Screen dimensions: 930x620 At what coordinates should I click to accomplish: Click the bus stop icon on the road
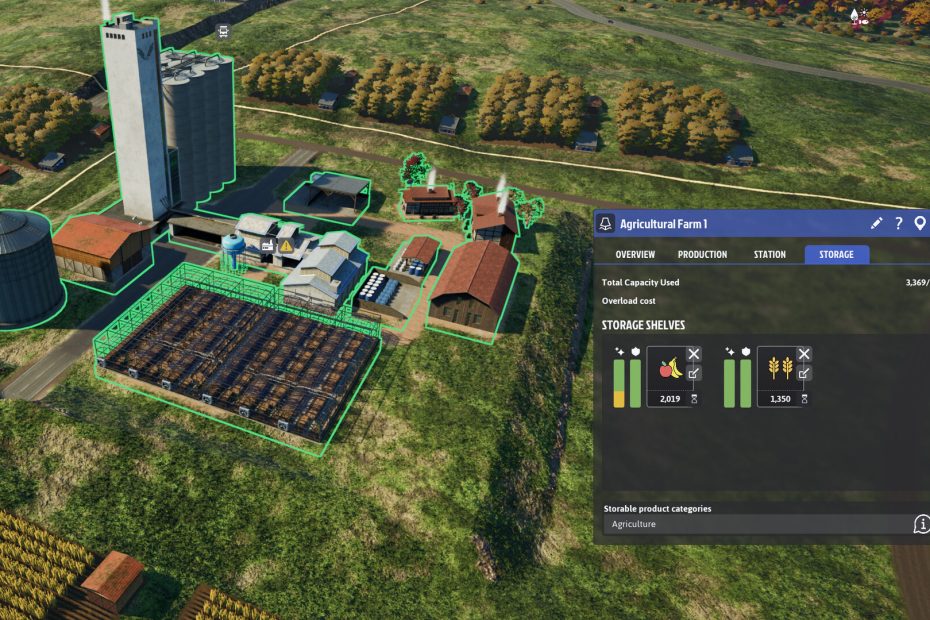[x=223, y=30]
